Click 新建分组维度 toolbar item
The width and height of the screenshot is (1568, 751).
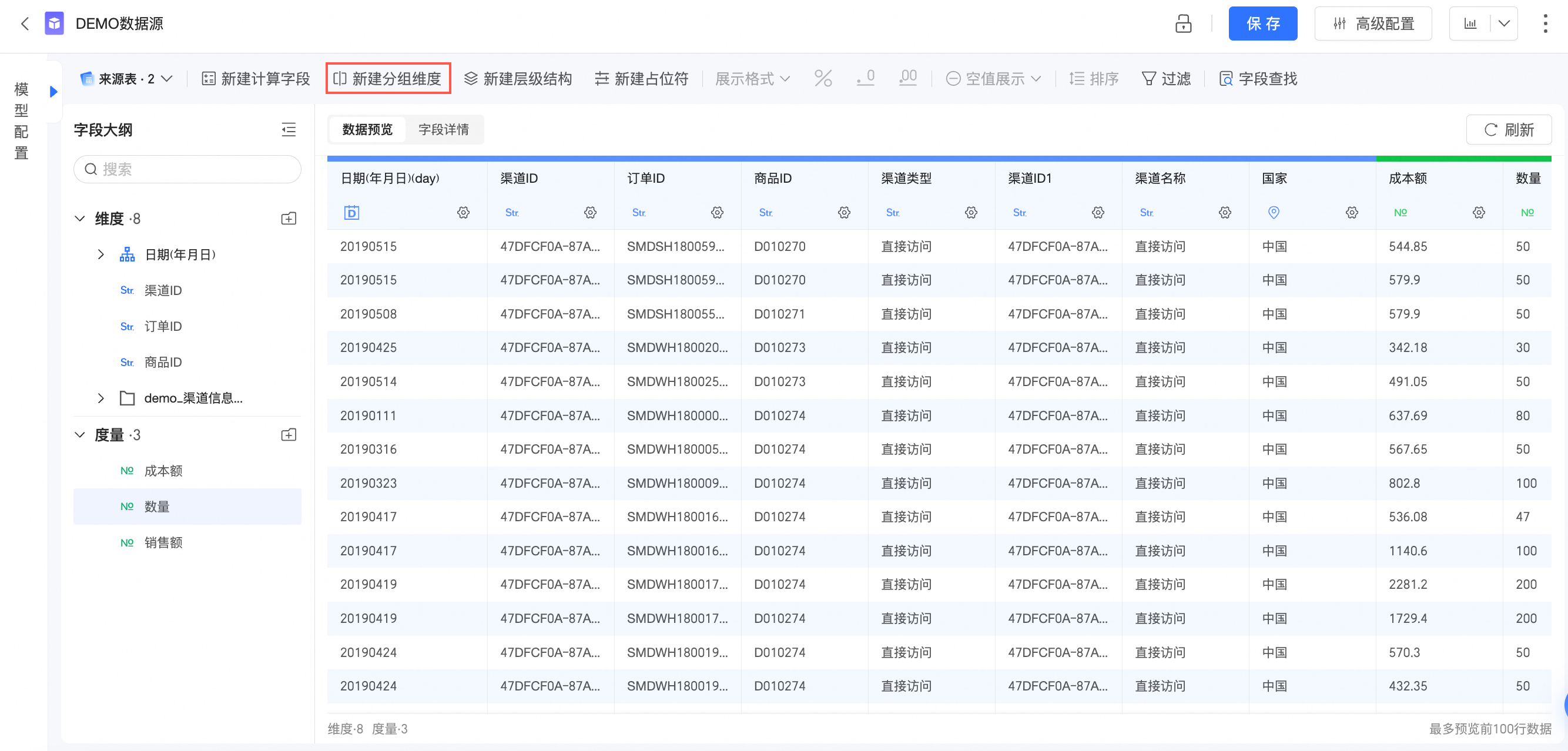(x=388, y=79)
